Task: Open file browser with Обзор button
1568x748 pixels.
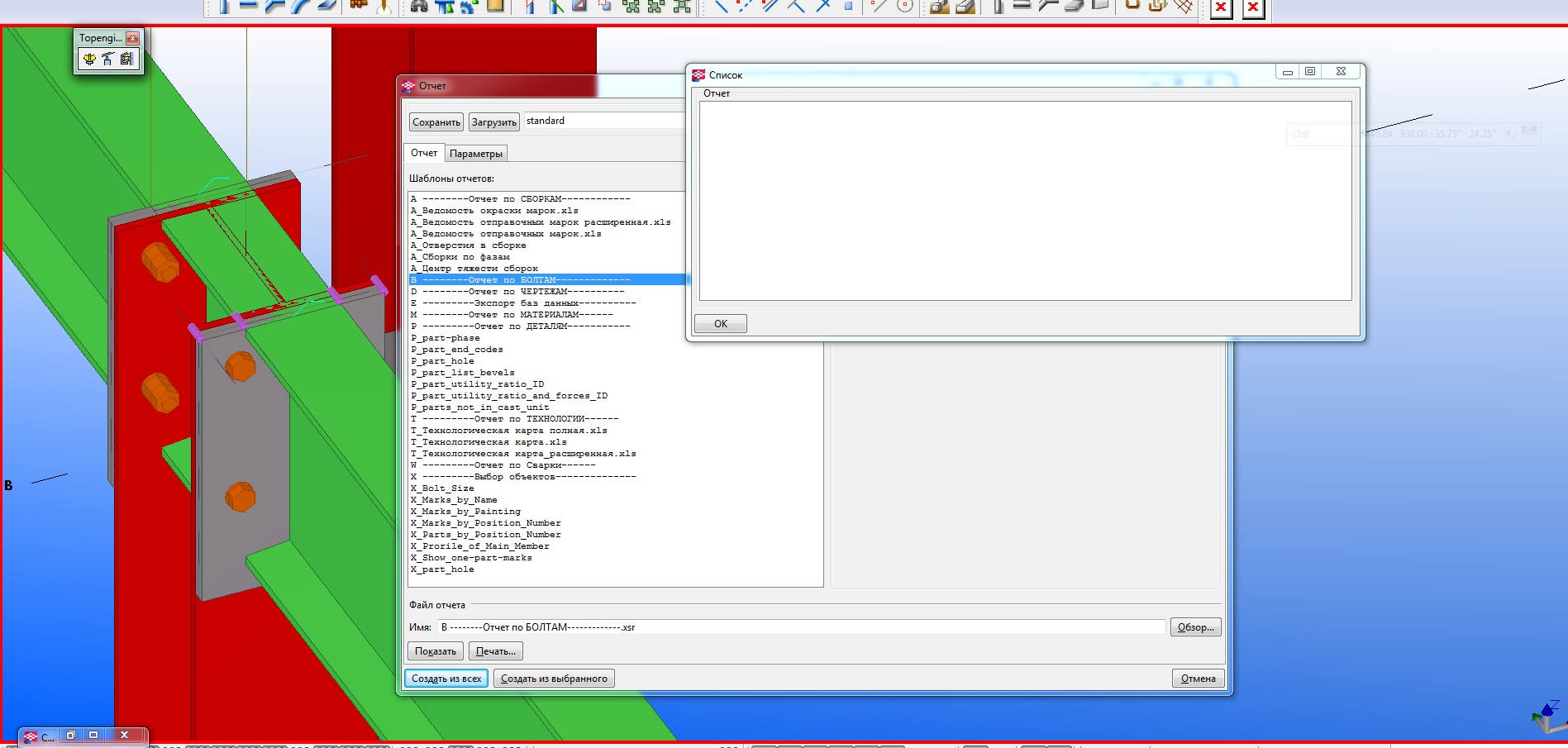Action: pos(1195,627)
